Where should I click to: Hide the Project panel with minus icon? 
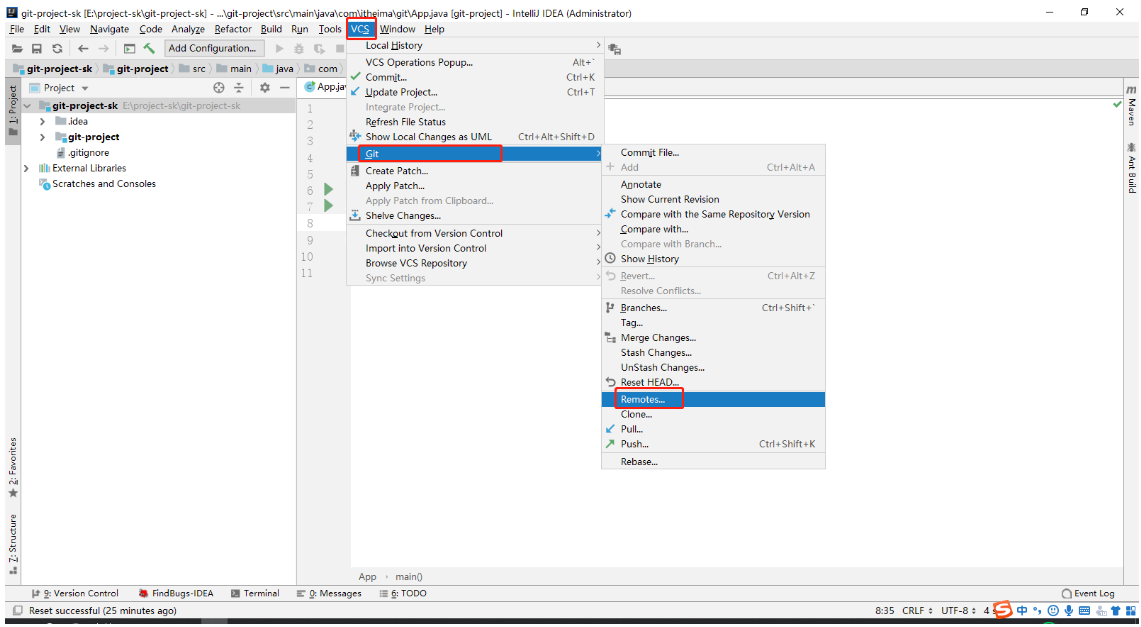pos(285,87)
